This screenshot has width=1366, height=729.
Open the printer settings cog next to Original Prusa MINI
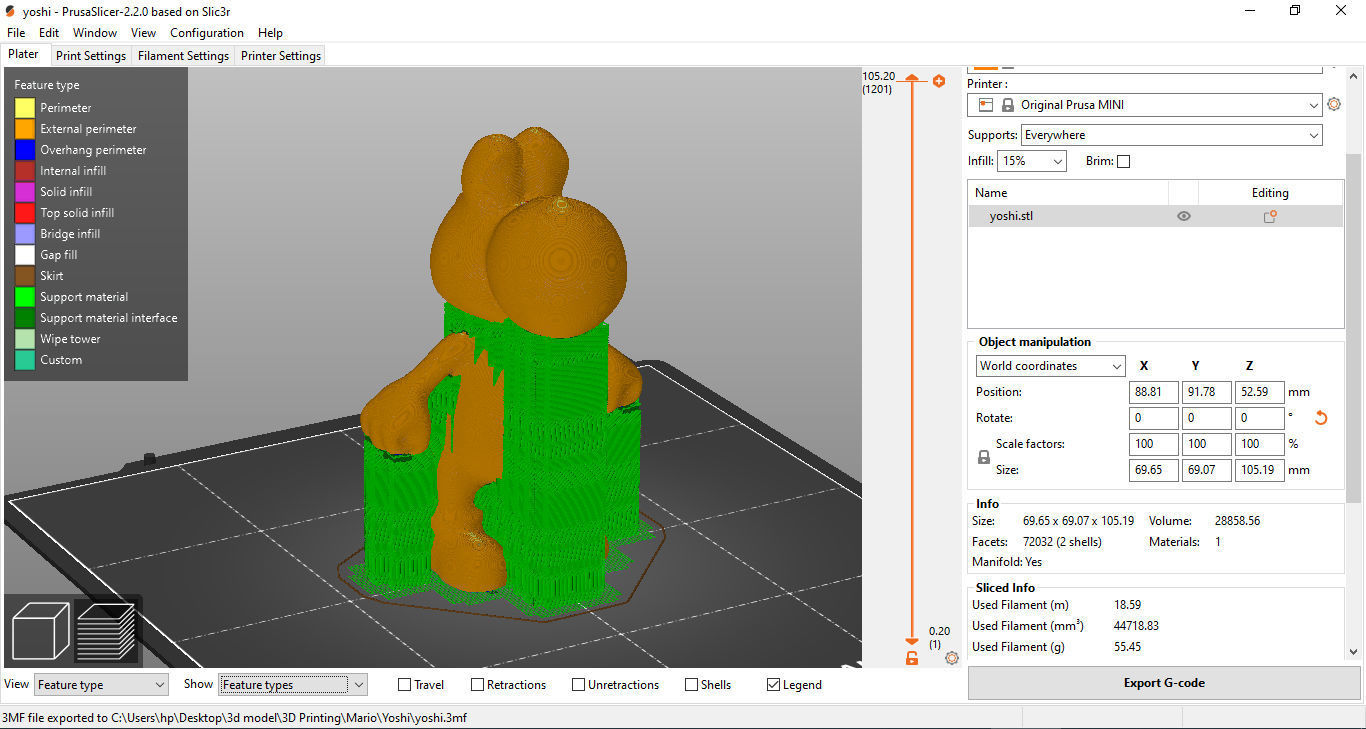click(1333, 104)
